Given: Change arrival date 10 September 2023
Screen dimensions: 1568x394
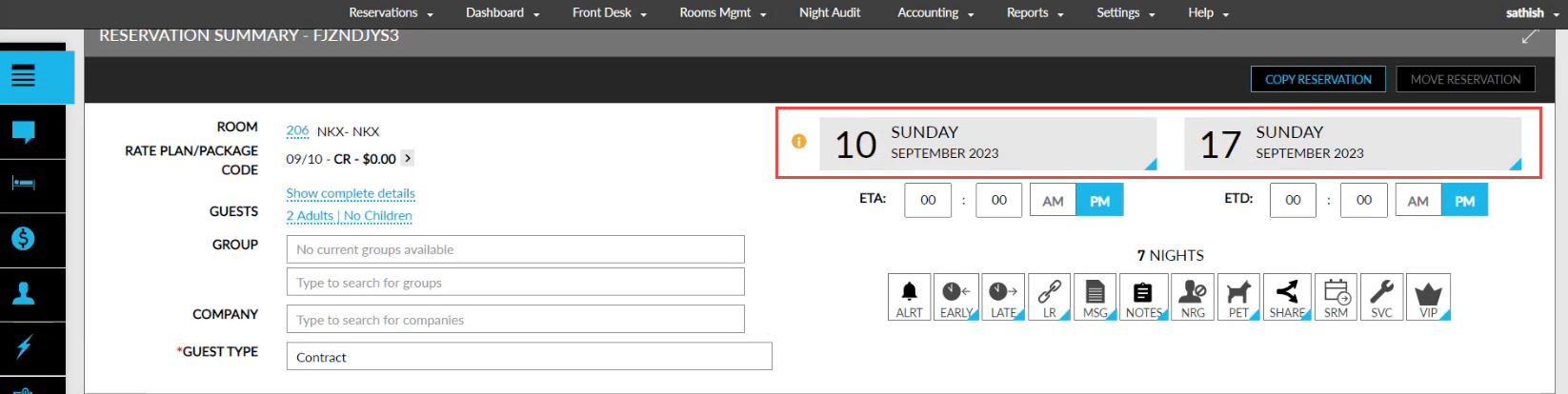Looking at the screenshot, I should pyautogui.click(x=988, y=144).
